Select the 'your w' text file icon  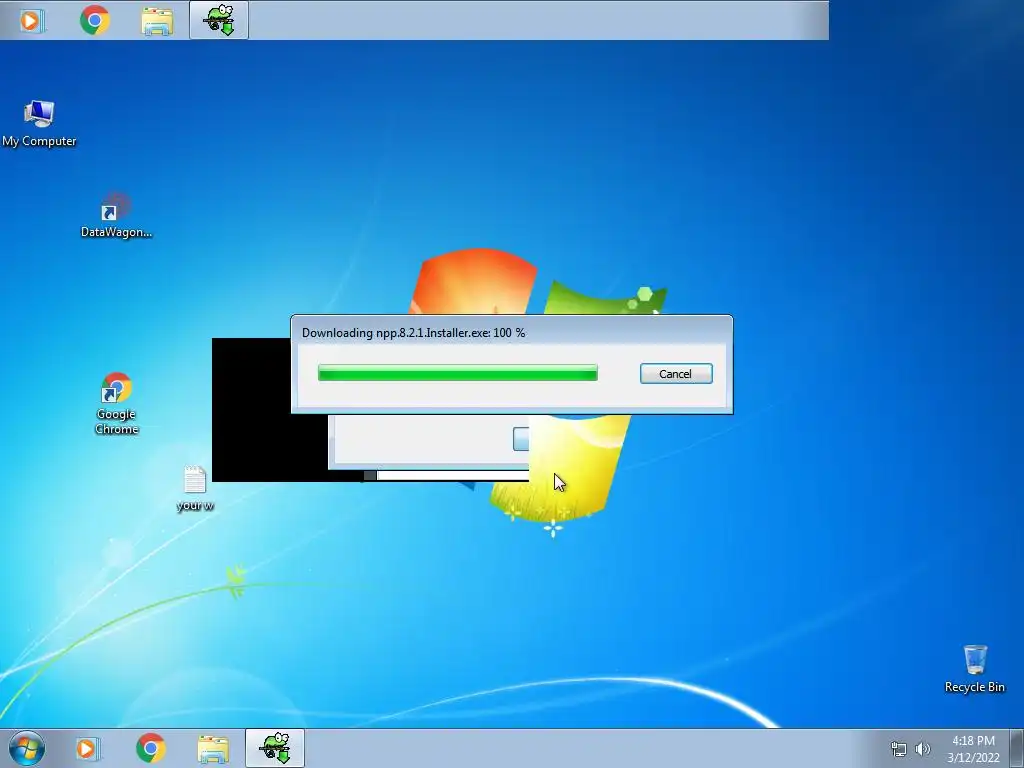click(195, 488)
